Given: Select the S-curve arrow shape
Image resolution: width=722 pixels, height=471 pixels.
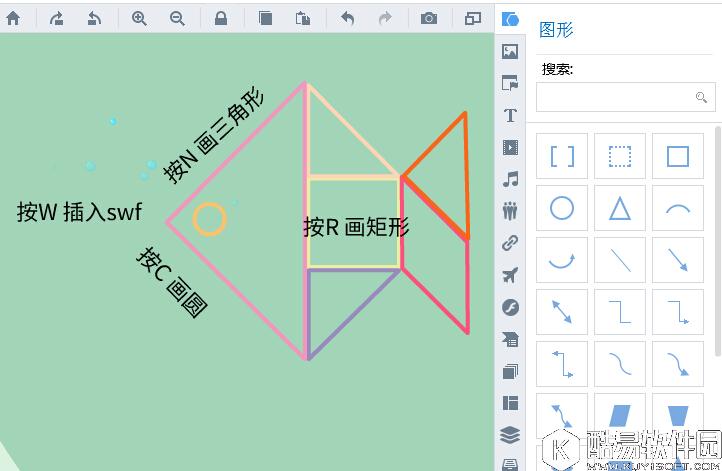Looking at the screenshot, I should click(x=678, y=364).
